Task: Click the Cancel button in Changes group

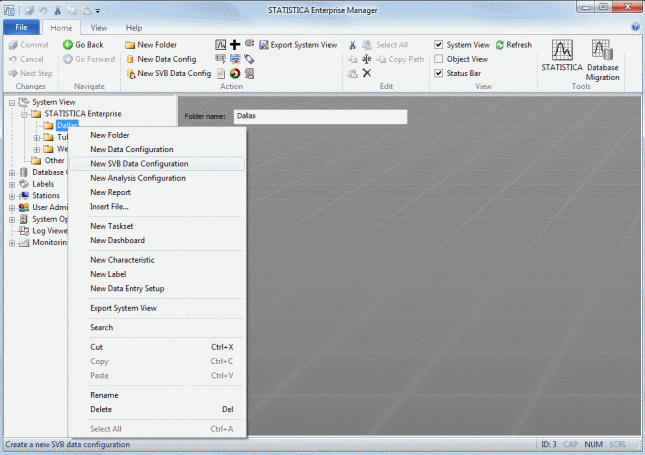Action: pyautogui.click(x=26, y=59)
